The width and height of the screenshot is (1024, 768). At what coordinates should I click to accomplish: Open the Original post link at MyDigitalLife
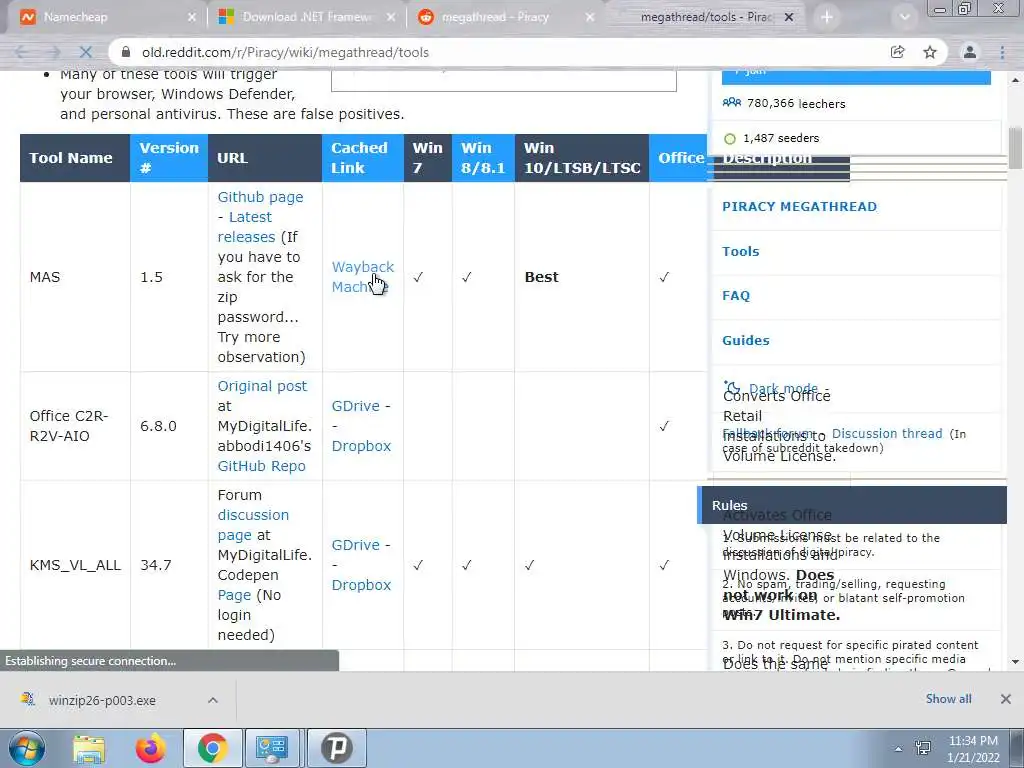coord(262,386)
